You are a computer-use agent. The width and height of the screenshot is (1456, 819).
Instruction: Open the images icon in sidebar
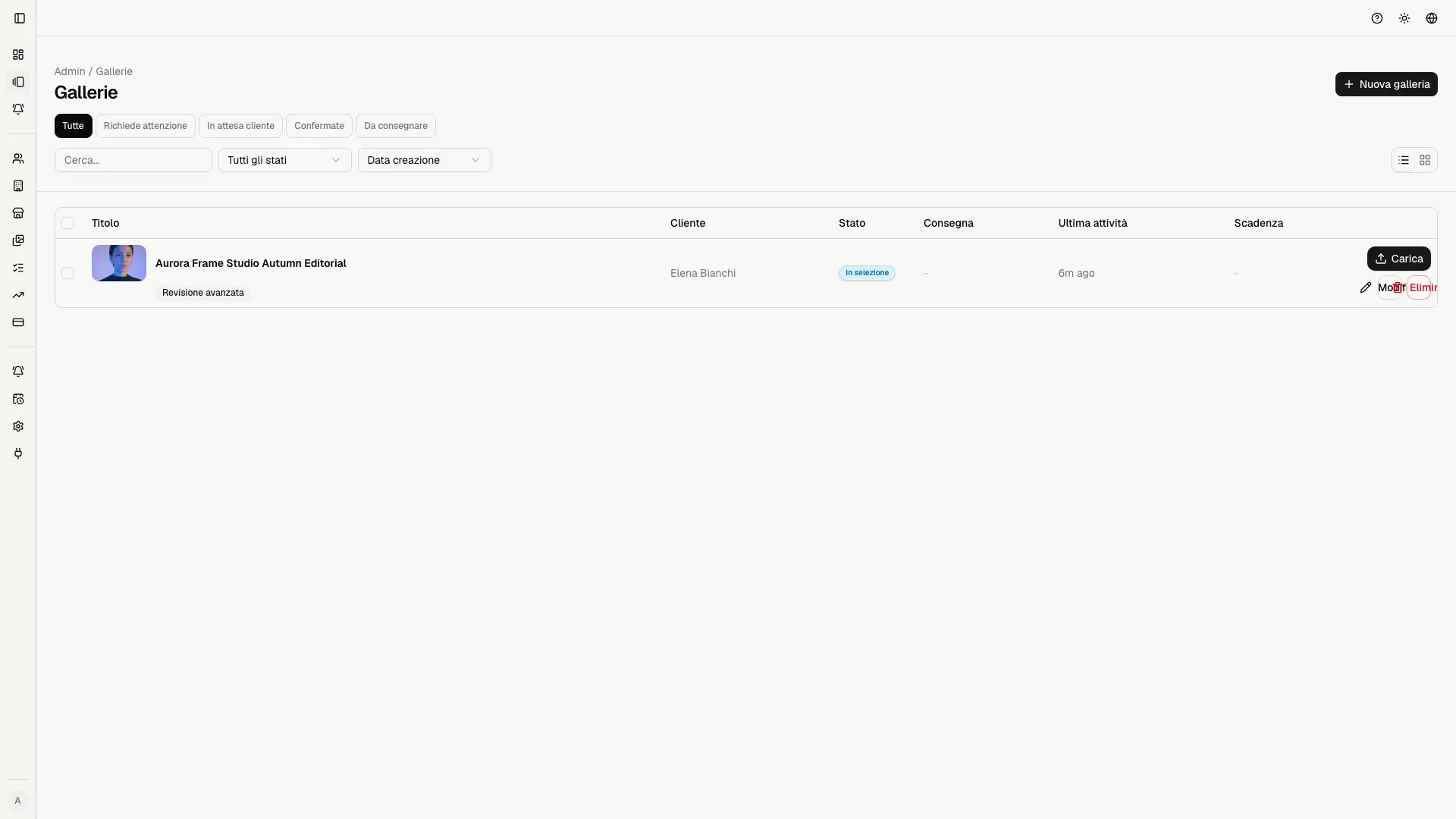coord(18,240)
